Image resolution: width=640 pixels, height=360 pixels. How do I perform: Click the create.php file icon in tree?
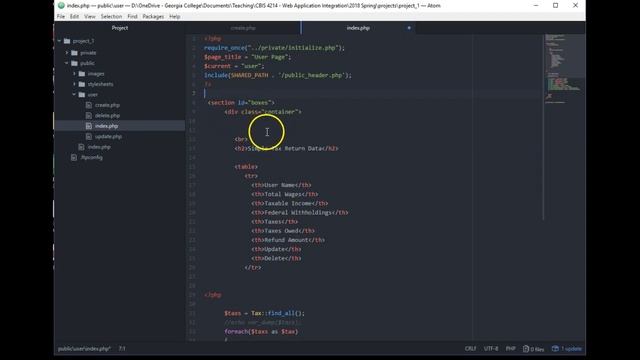click(x=89, y=105)
